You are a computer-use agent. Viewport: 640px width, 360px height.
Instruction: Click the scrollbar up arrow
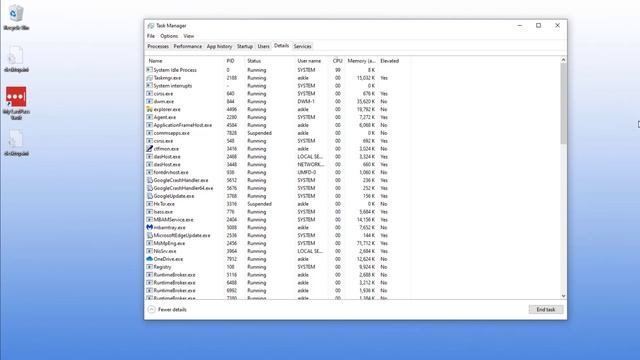click(x=563, y=60)
